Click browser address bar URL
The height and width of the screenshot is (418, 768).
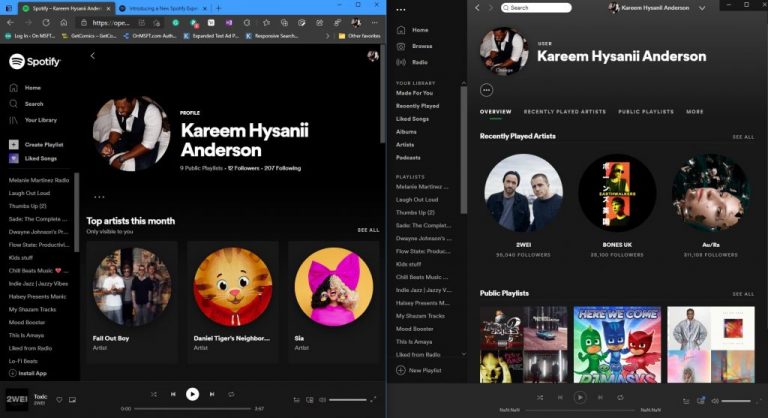coord(111,23)
